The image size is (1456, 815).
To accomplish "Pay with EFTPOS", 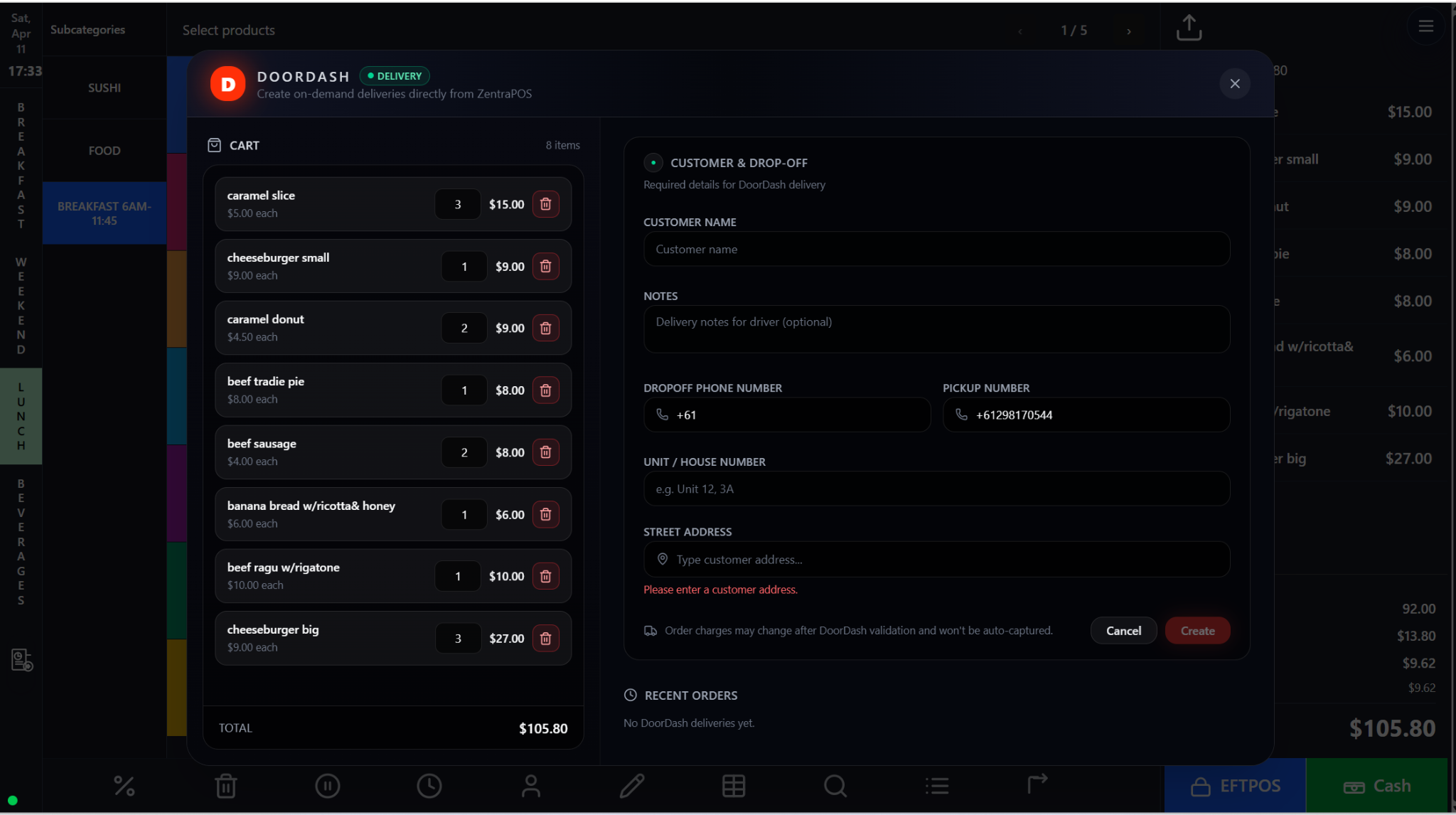I will 1235,786.
